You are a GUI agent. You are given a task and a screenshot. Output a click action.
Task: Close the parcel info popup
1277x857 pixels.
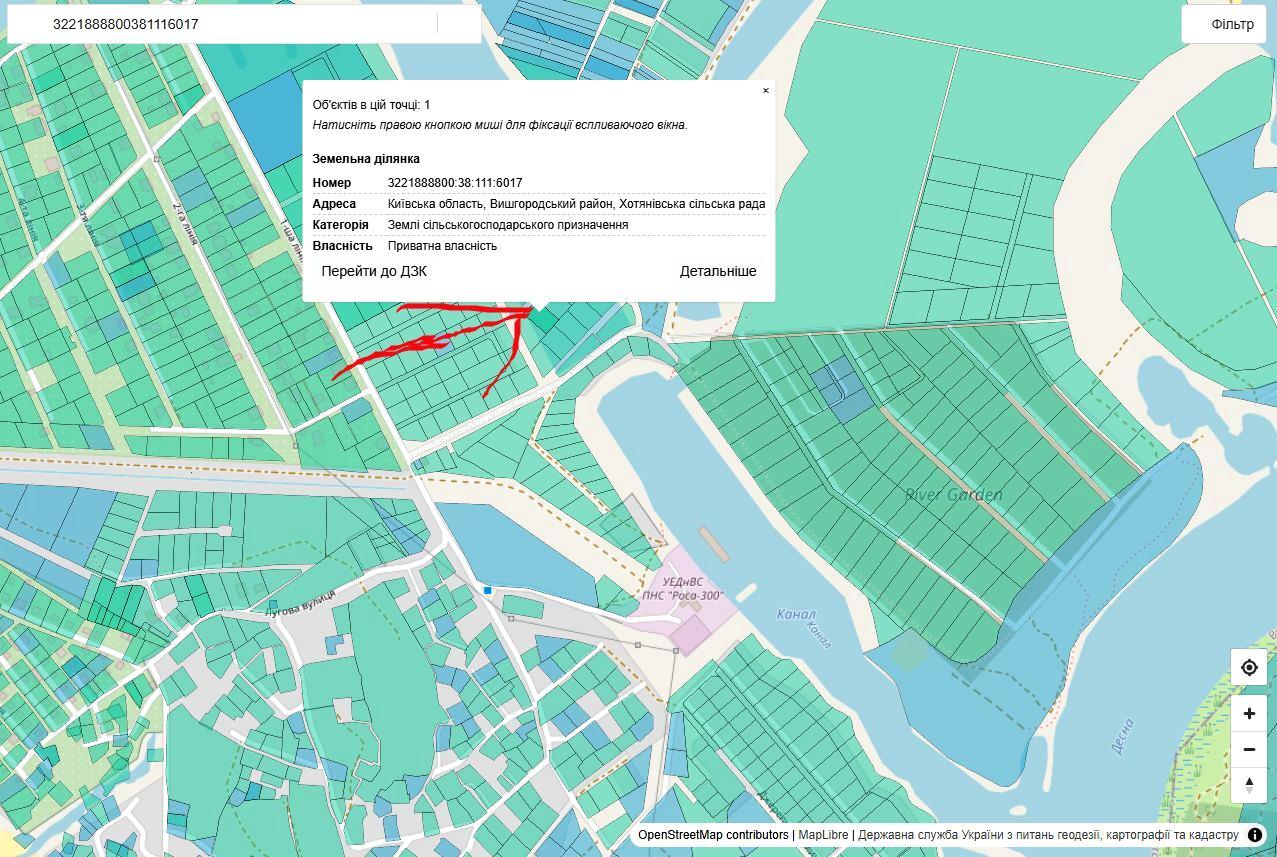[x=766, y=90]
